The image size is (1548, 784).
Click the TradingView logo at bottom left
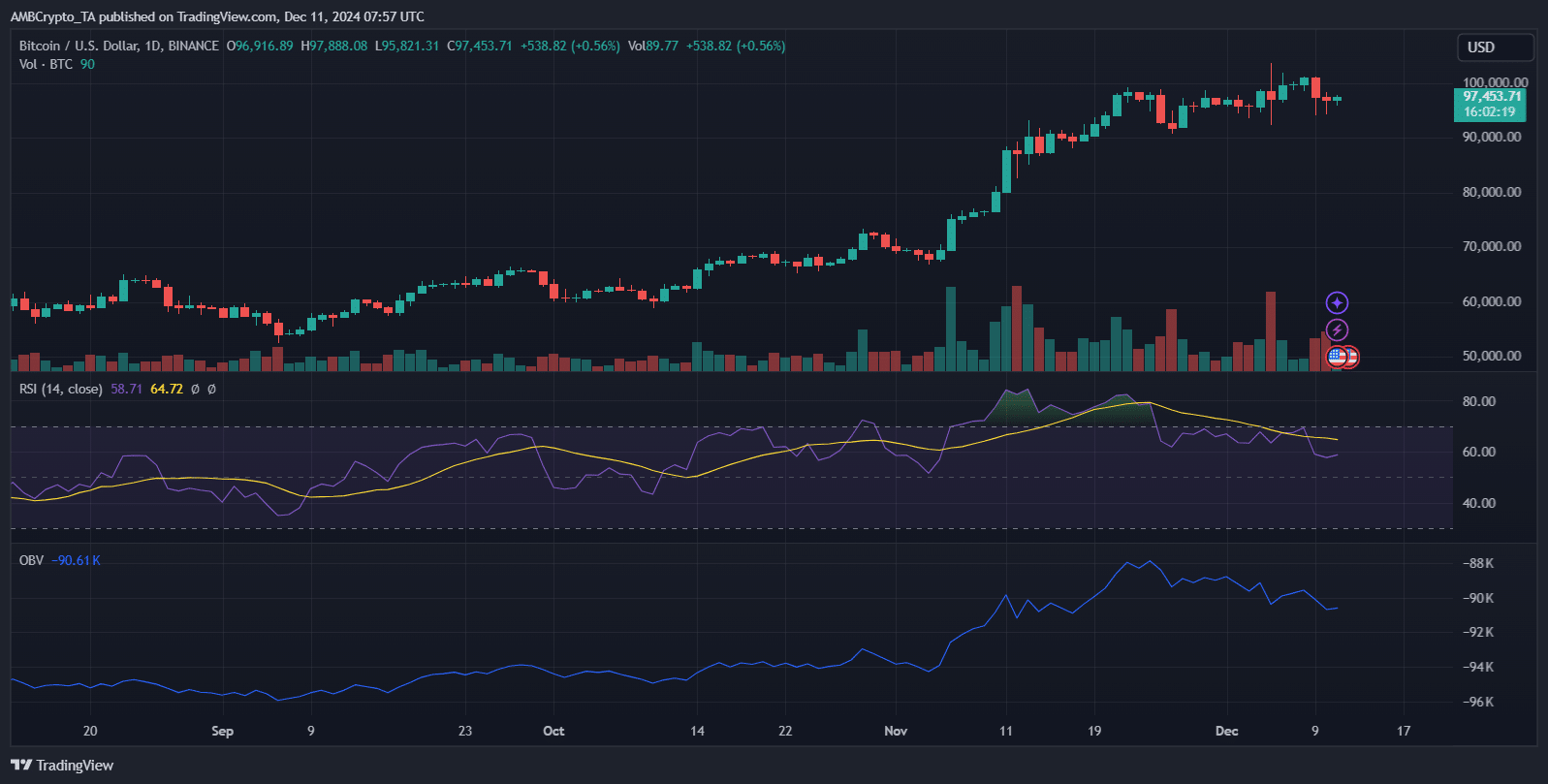click(62, 766)
